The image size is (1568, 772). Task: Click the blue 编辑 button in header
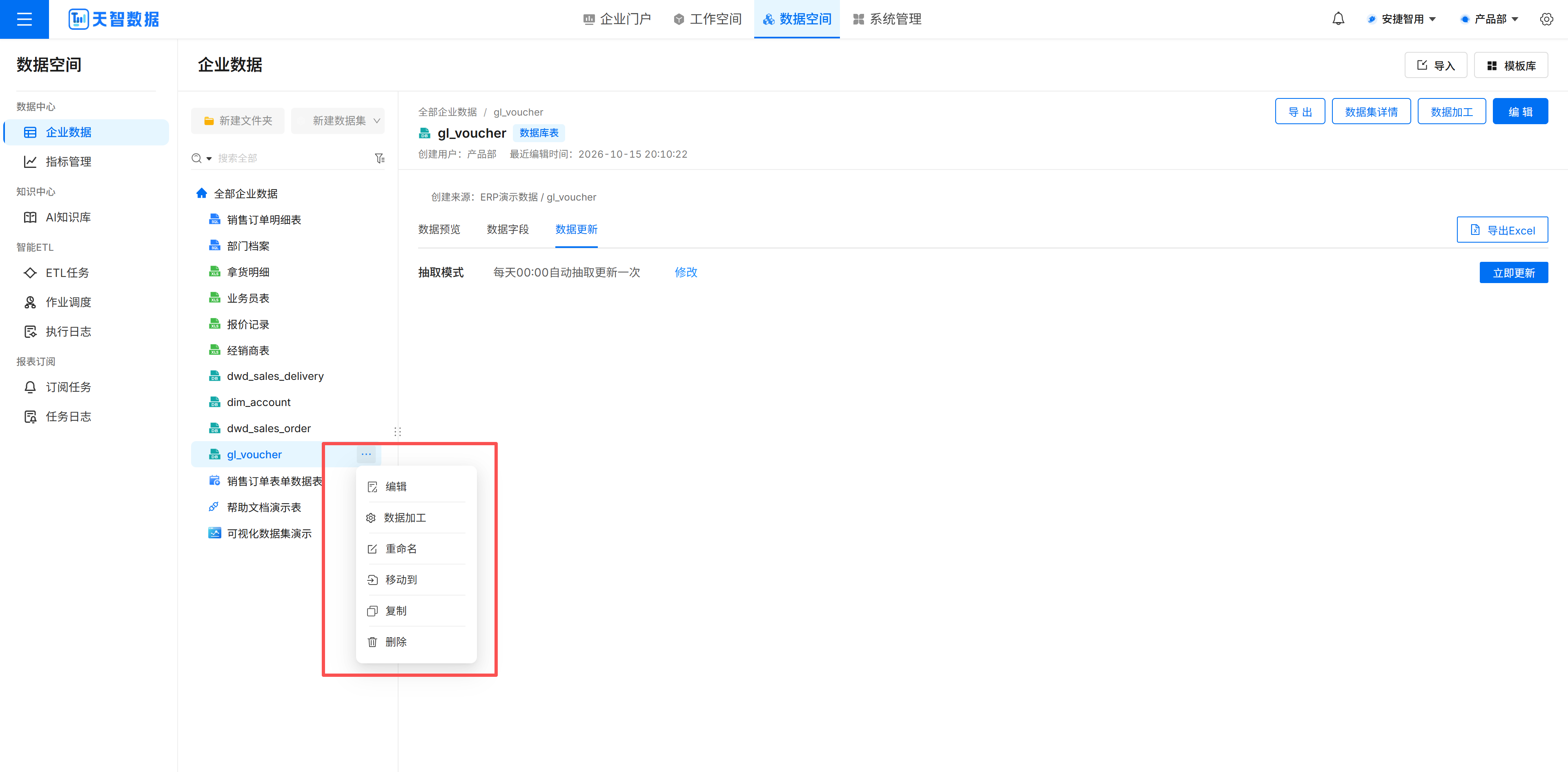[x=1520, y=112]
